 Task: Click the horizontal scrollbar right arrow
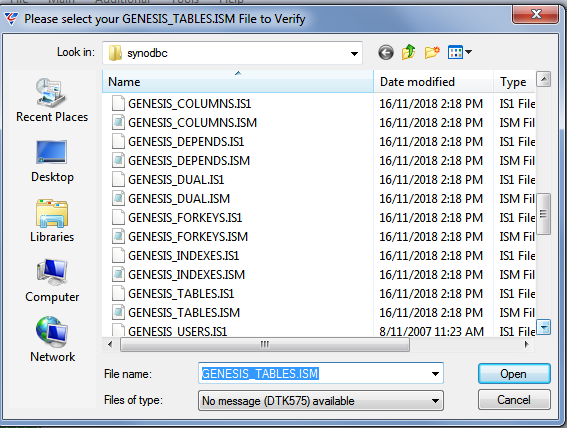[527, 344]
